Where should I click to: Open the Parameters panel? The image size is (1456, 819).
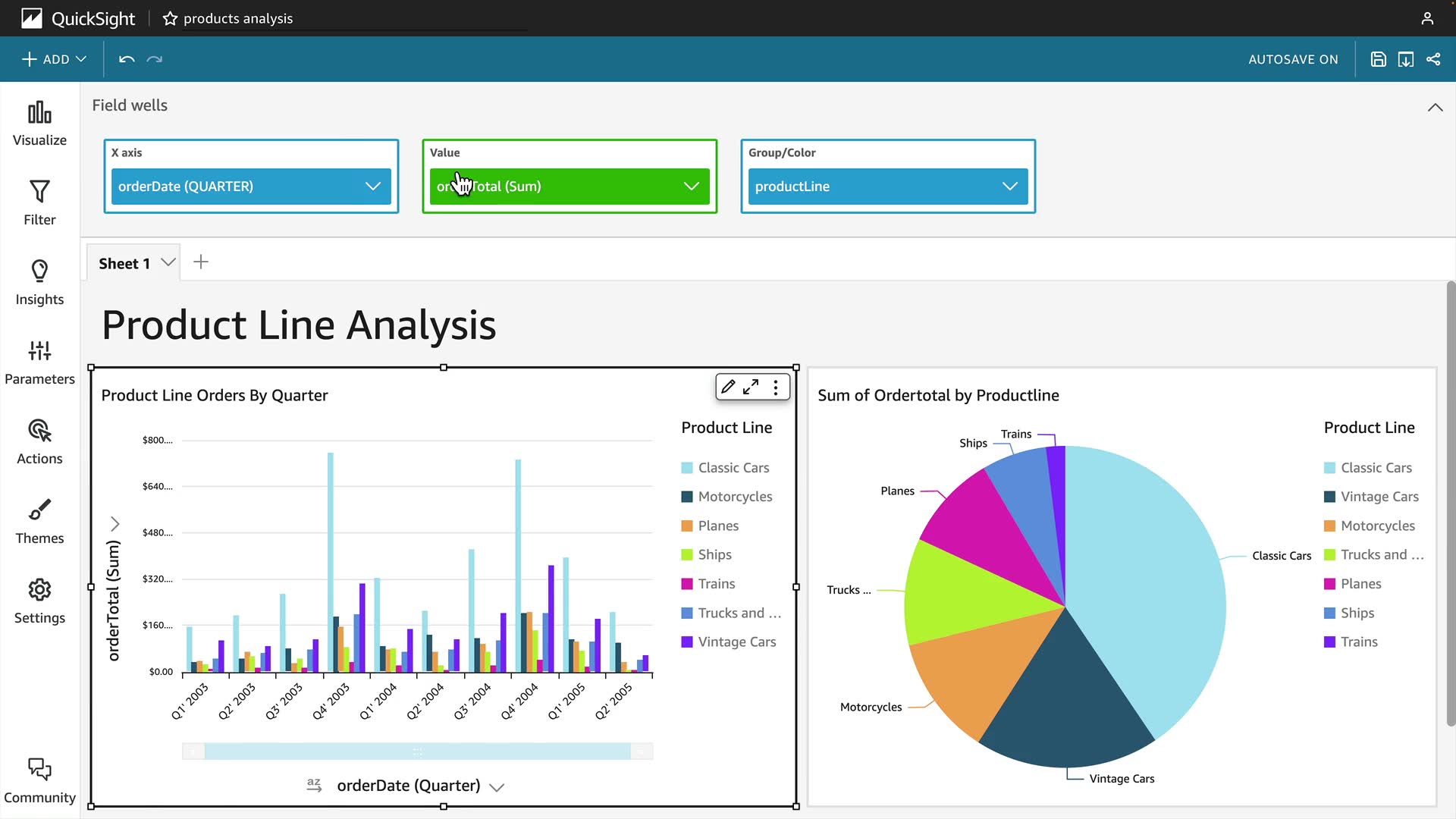click(x=39, y=362)
